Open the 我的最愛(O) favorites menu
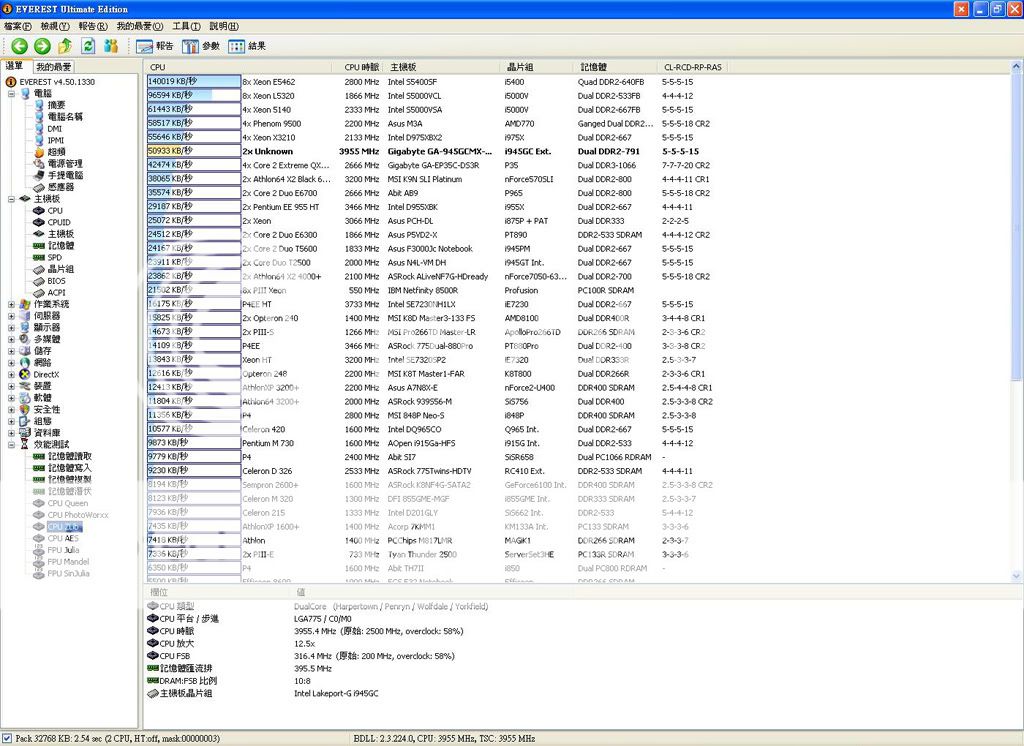1024x746 pixels. point(140,26)
